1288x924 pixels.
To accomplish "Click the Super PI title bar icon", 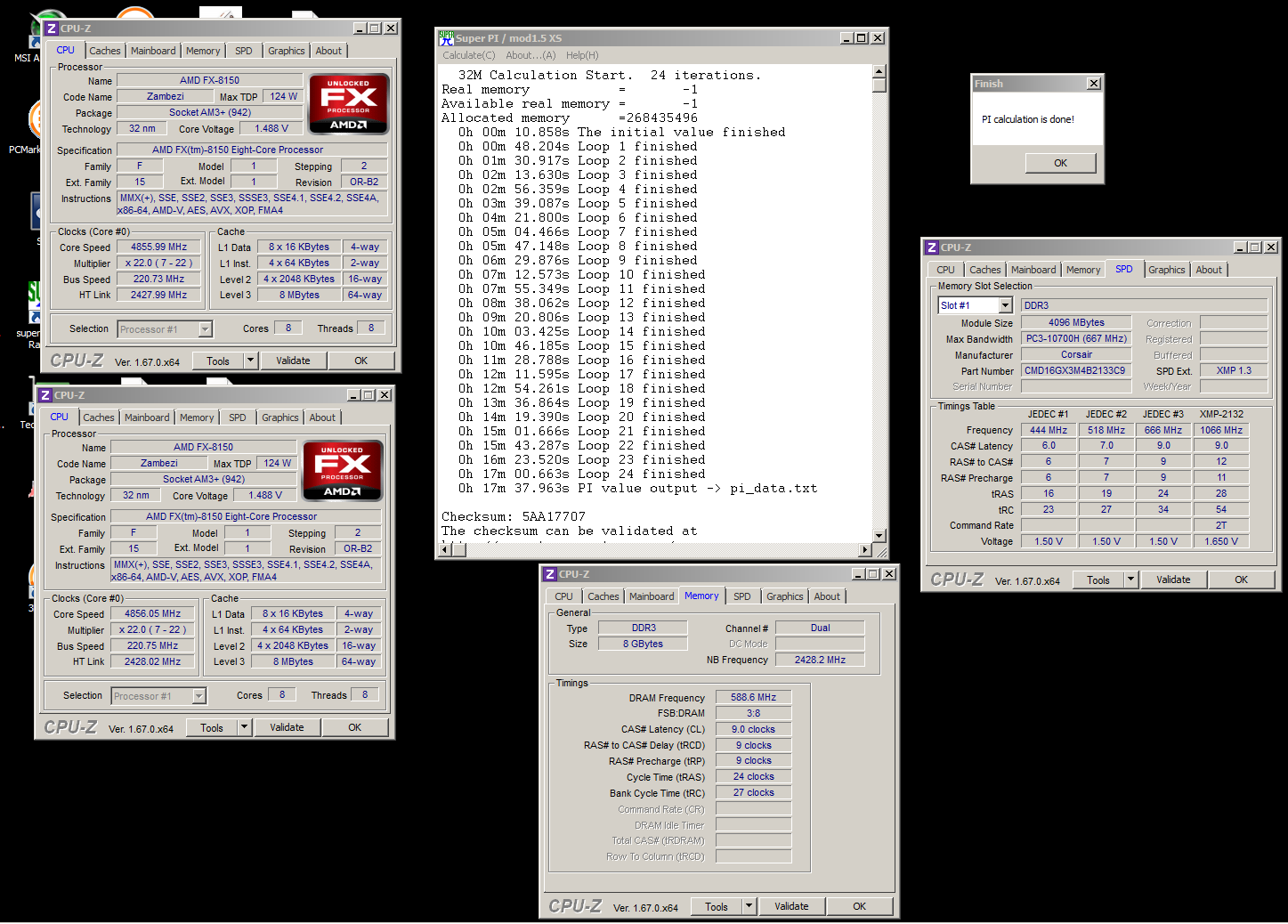I will coord(446,37).
